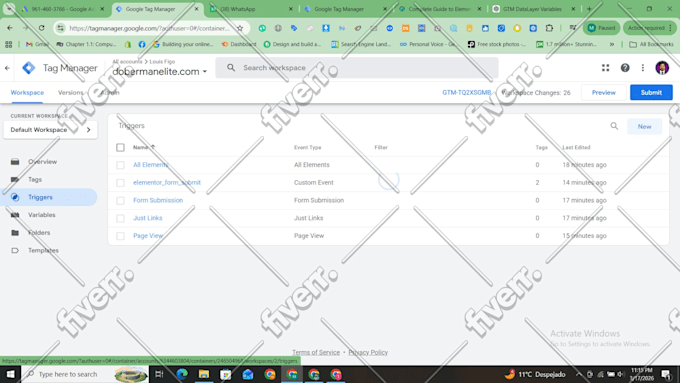Screen dimensions: 680x383
Task: Click the triggers table search icon
Action: tap(614, 126)
